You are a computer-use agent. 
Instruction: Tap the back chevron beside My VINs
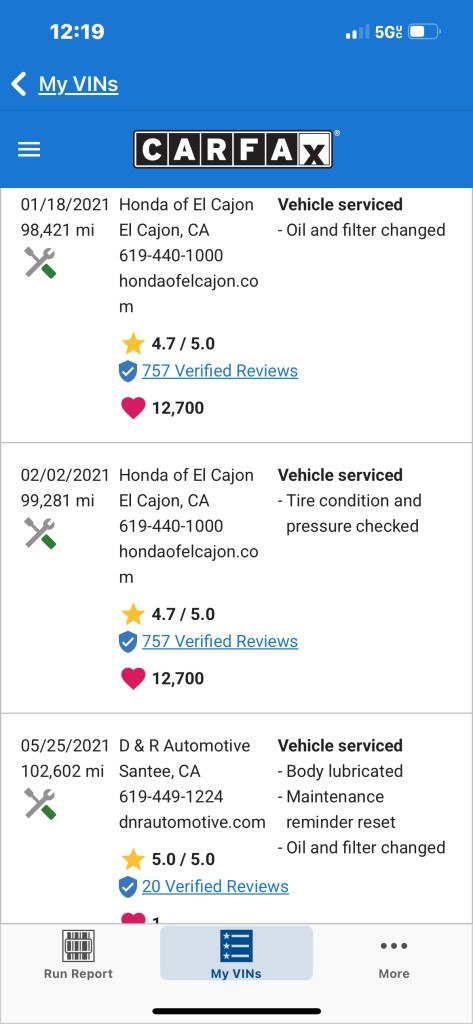(19, 84)
